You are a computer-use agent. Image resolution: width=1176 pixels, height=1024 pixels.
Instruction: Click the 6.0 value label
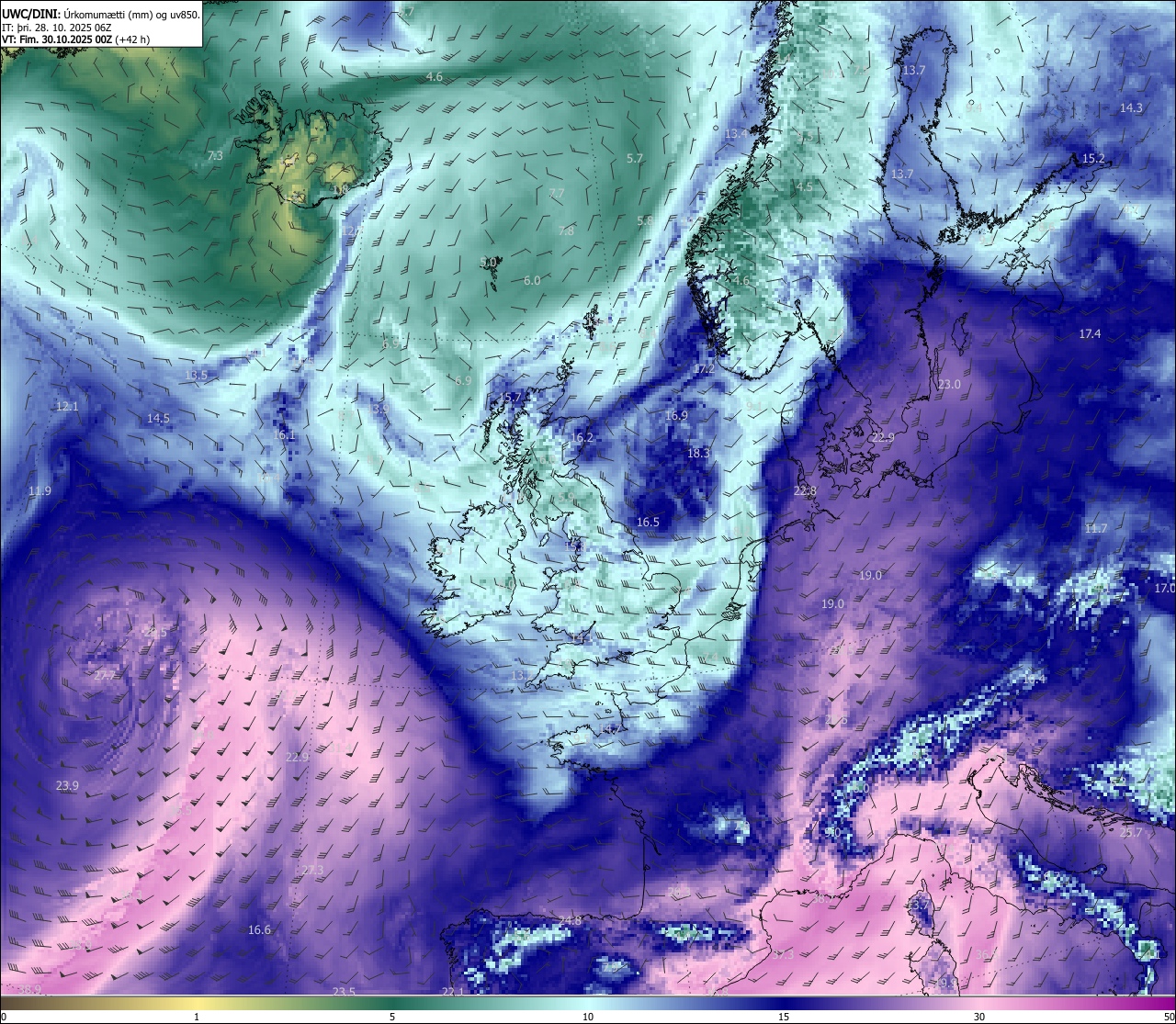[x=532, y=280]
